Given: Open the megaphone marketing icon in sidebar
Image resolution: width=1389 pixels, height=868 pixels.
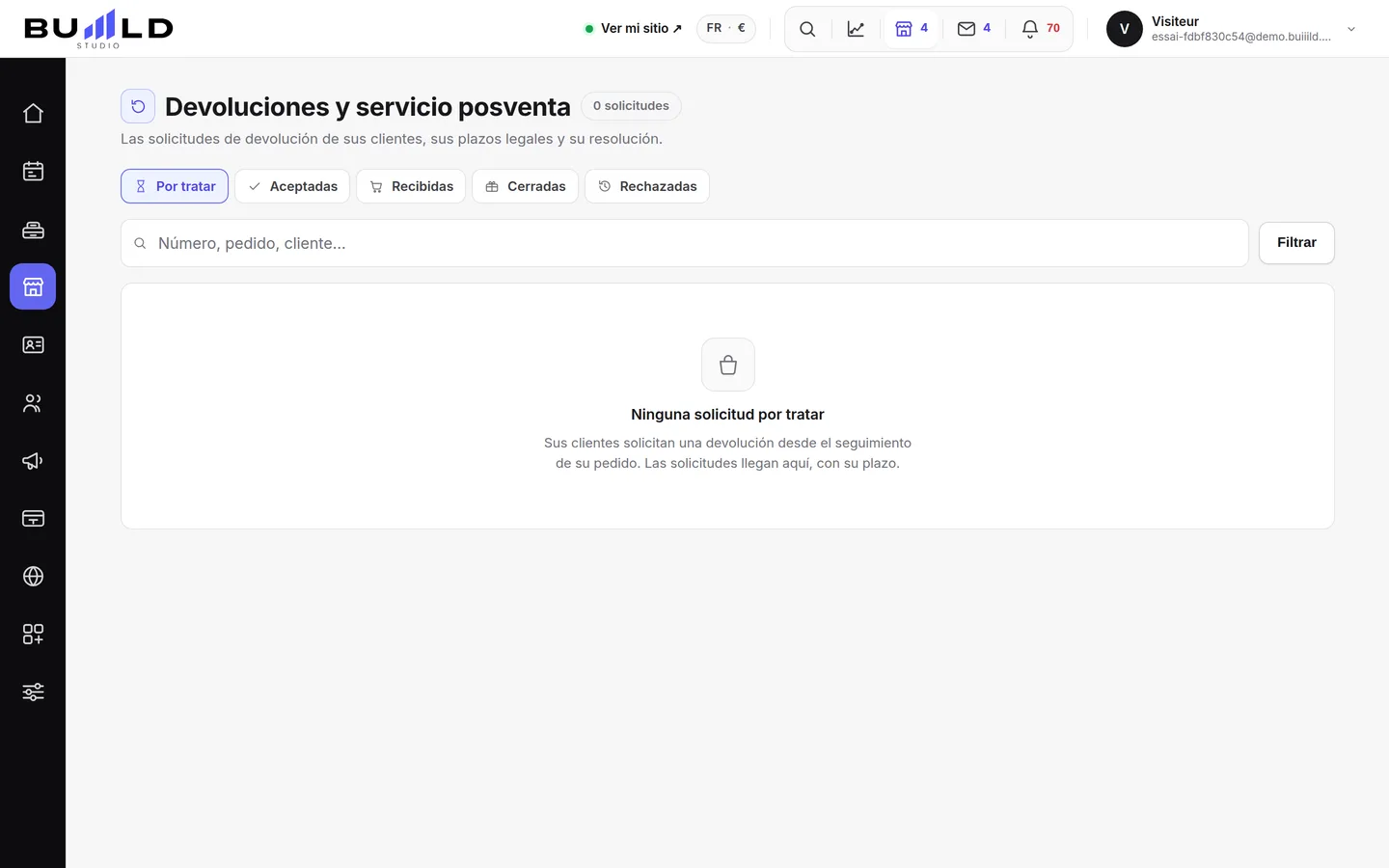Looking at the screenshot, I should point(33,461).
